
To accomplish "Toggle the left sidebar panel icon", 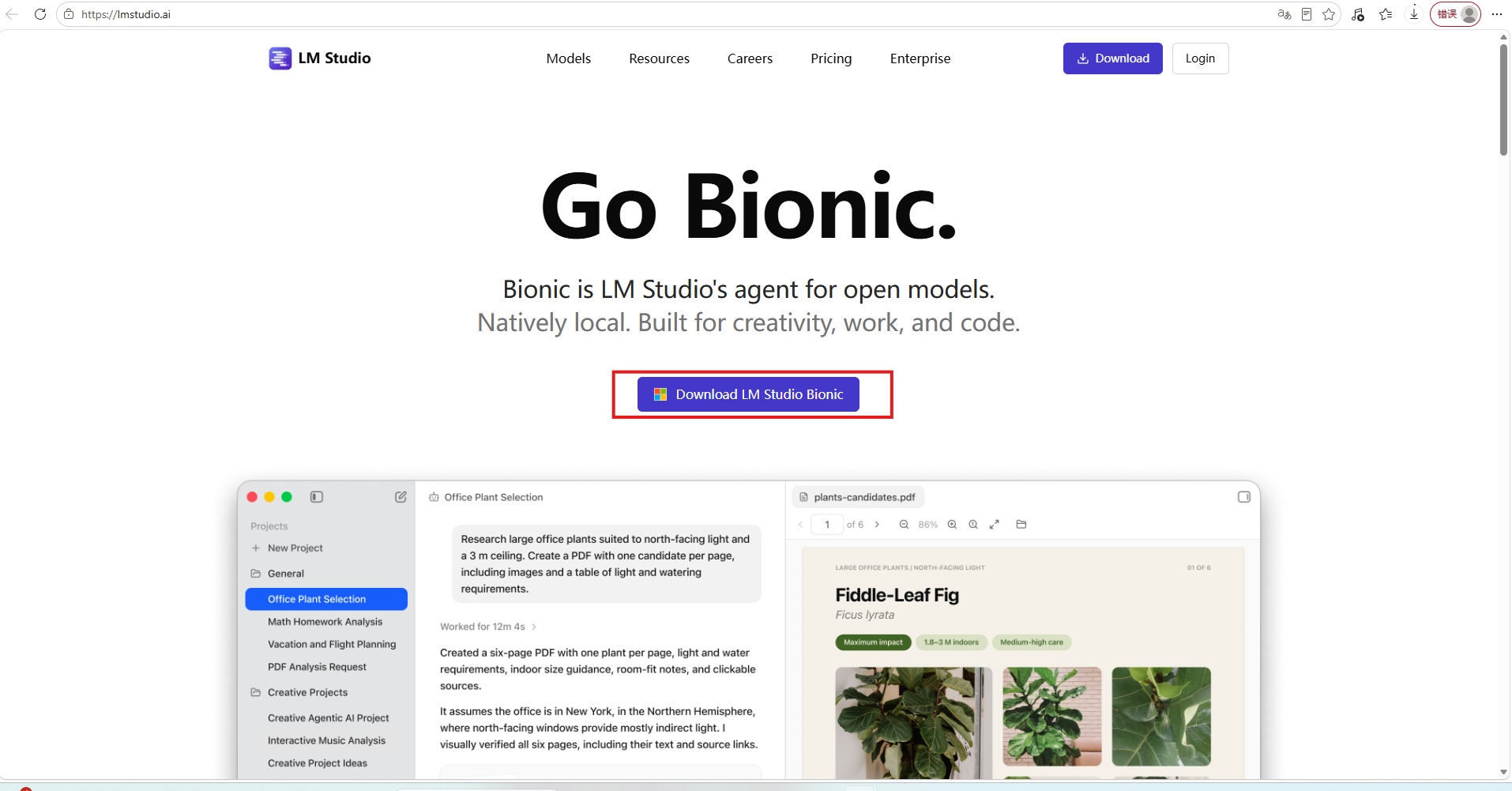I will point(317,497).
